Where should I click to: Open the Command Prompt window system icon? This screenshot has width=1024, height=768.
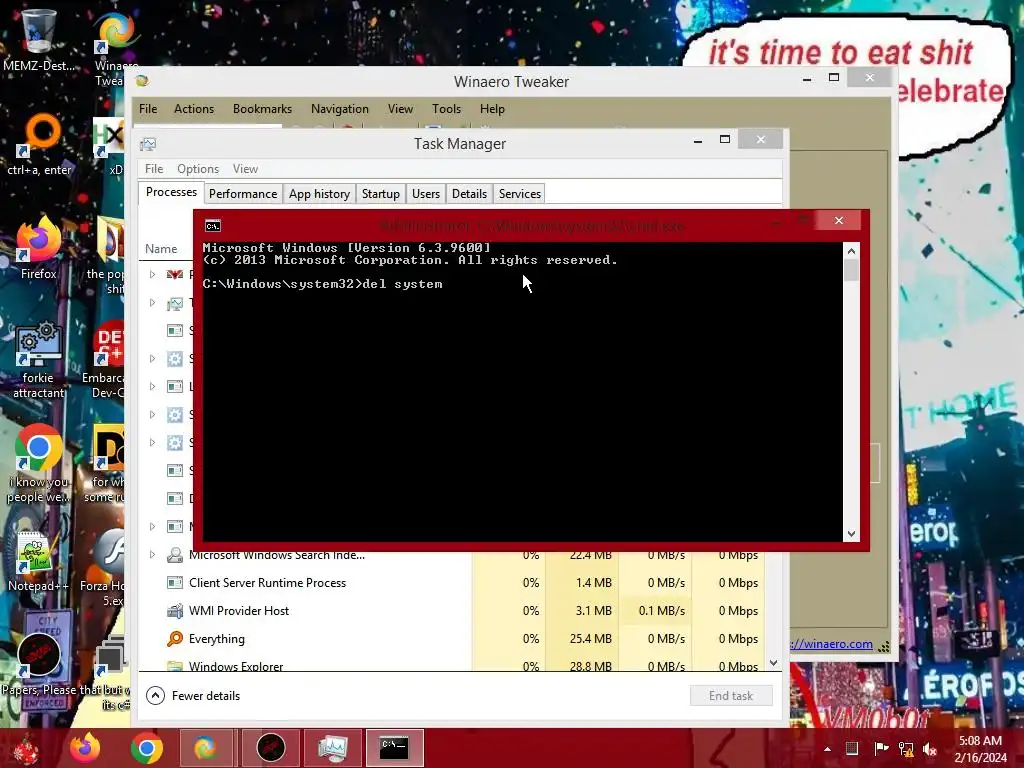point(213,226)
